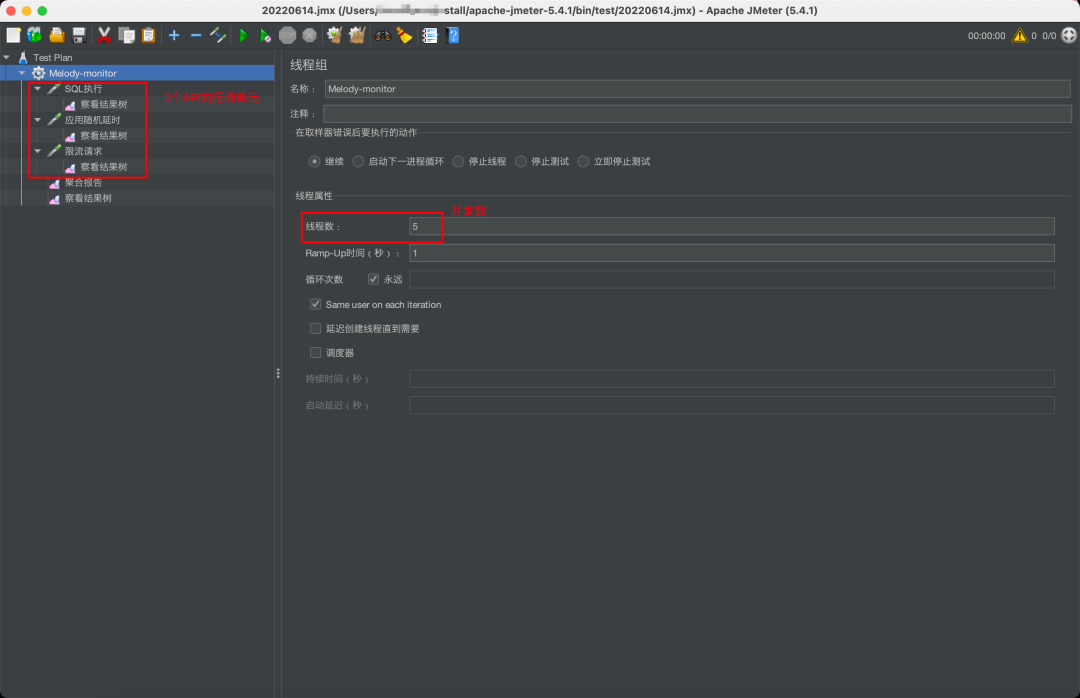Click the 持续时间 input field
This screenshot has width=1080, height=698.
(731, 378)
